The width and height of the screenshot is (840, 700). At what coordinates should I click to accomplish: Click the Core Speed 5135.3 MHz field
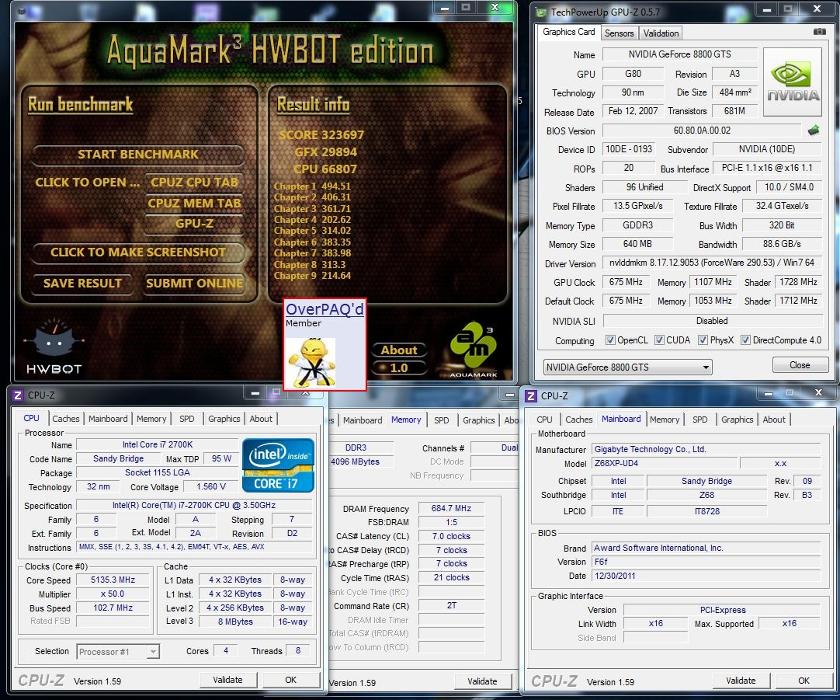[x=112, y=580]
